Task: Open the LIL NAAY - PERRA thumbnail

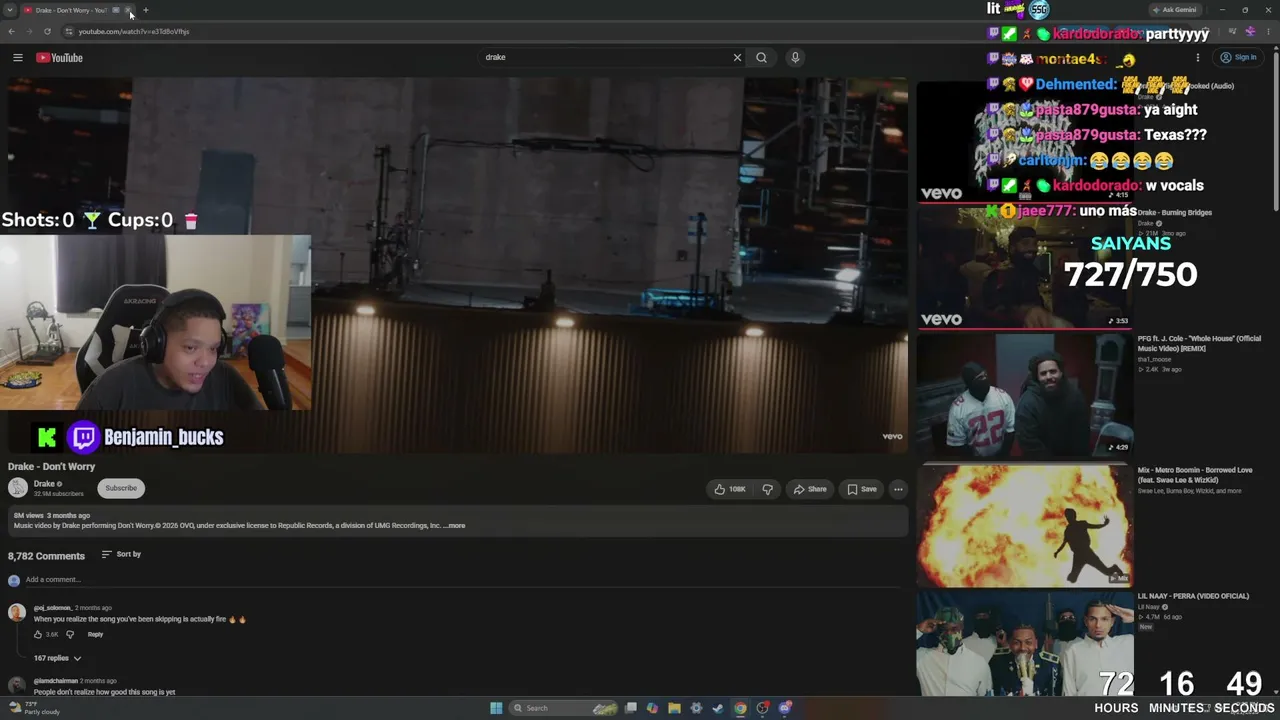Action: coord(1025,644)
